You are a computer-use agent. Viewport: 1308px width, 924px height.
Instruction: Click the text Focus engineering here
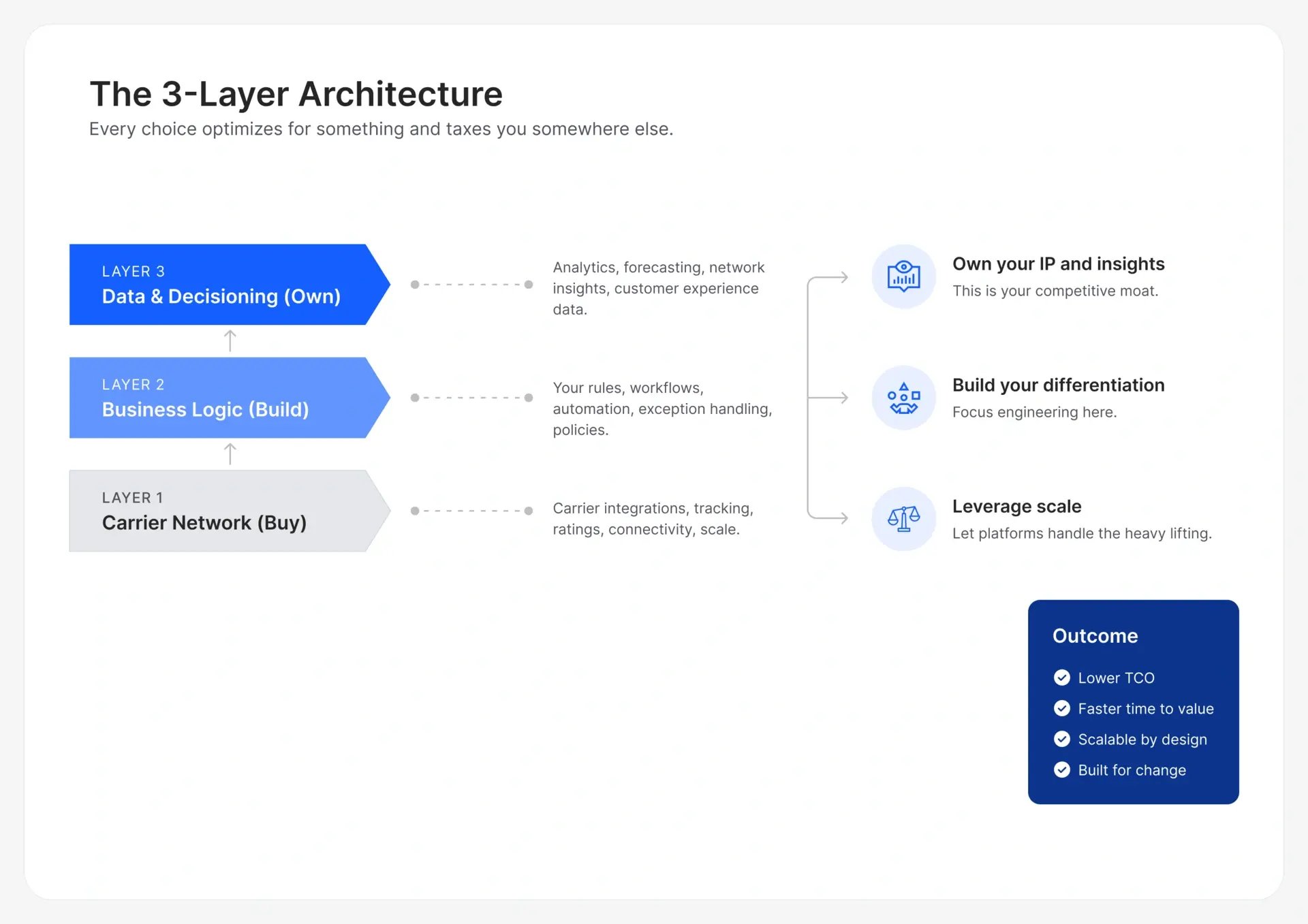point(1034,412)
